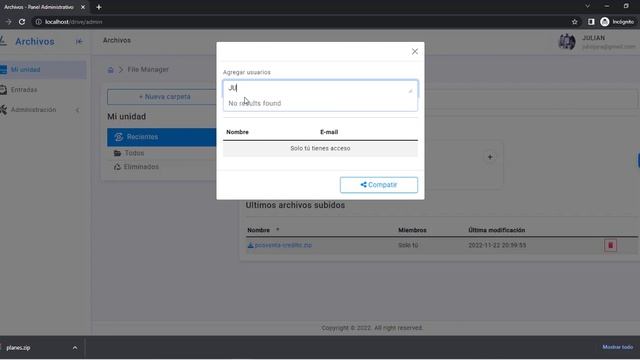Collapse the sidebar with toggle icon
This screenshot has height=360, width=640.
[79, 41]
